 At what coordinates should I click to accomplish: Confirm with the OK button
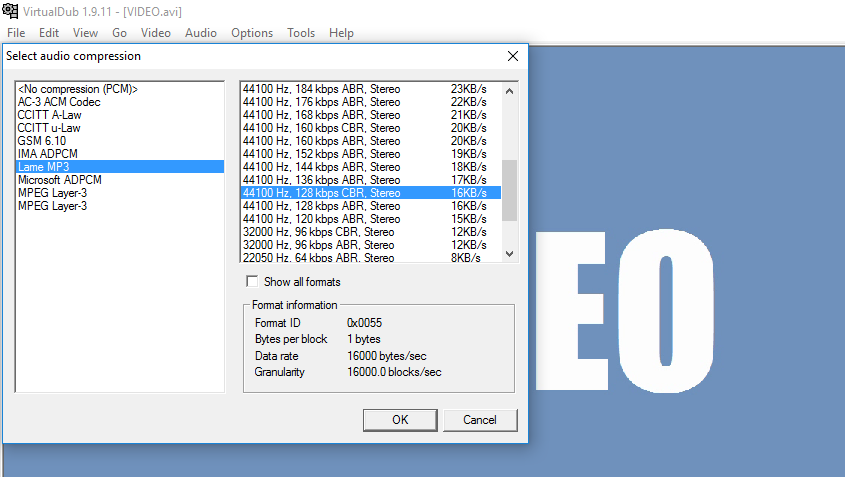point(400,420)
